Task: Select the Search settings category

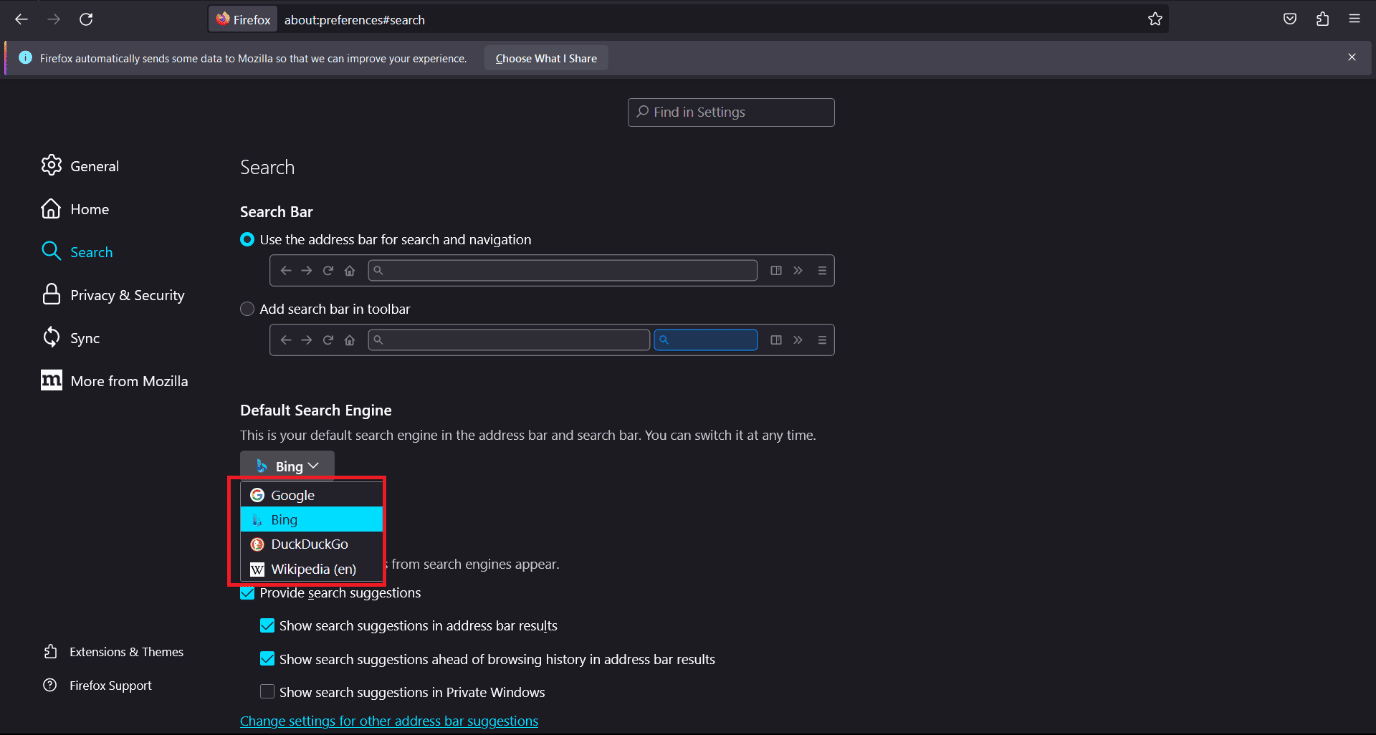Action: coord(77,252)
